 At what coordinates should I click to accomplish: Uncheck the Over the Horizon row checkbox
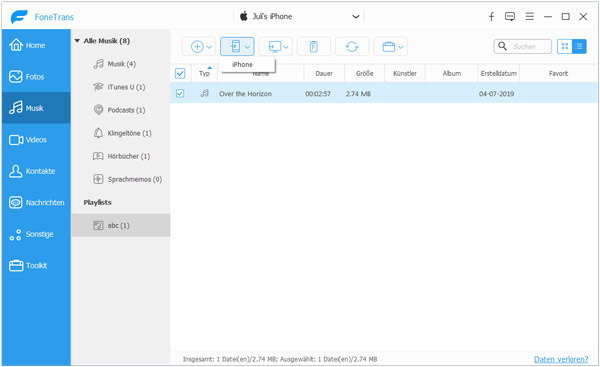tap(180, 93)
